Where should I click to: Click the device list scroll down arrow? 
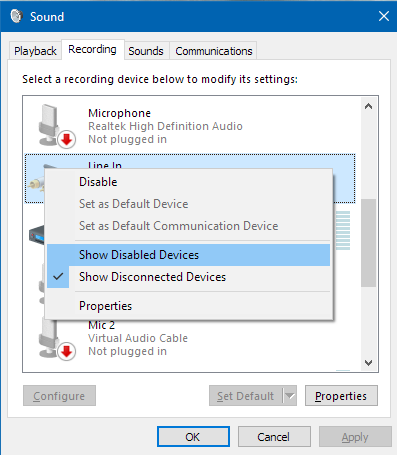pos(368,362)
